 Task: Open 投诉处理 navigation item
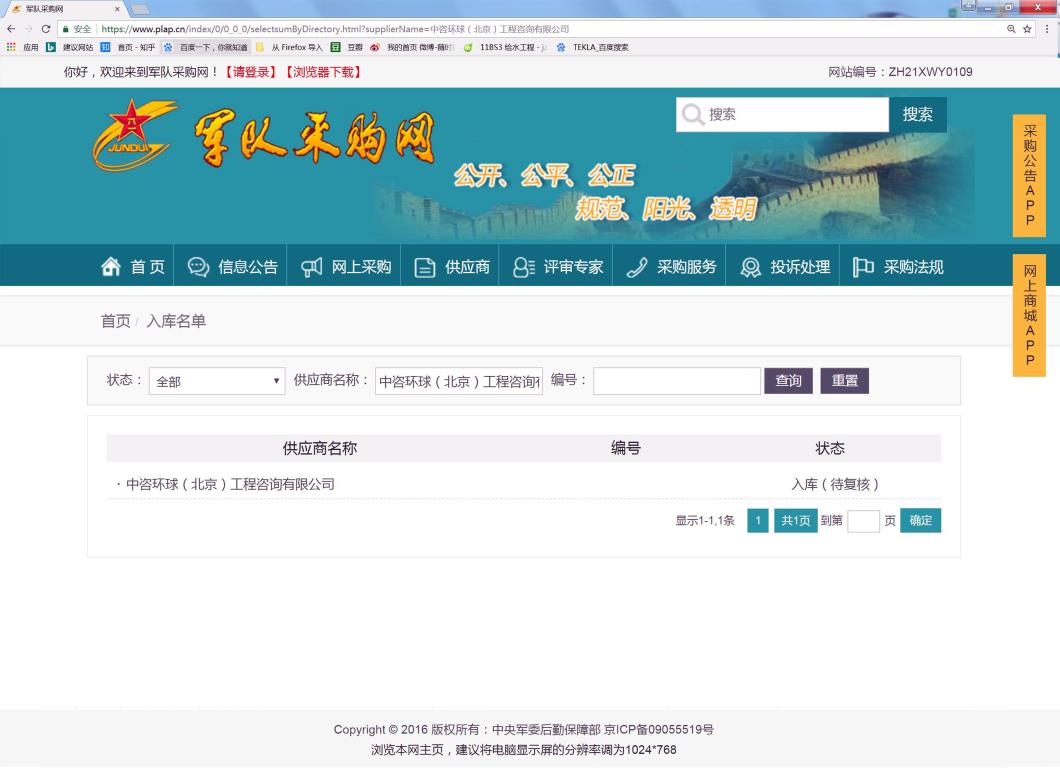click(785, 267)
